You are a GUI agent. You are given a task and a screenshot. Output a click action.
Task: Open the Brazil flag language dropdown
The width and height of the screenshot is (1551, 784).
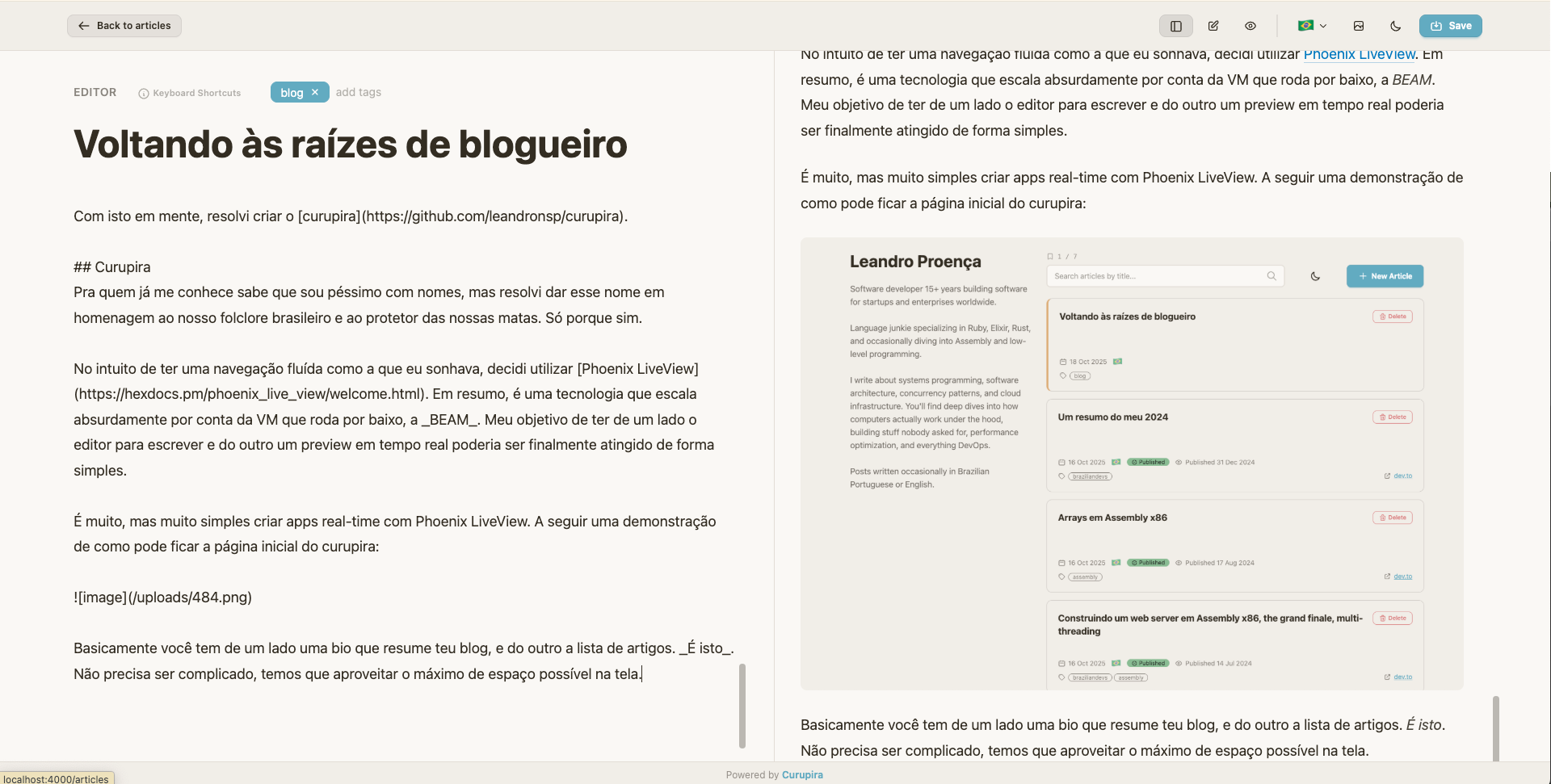[x=1312, y=26]
